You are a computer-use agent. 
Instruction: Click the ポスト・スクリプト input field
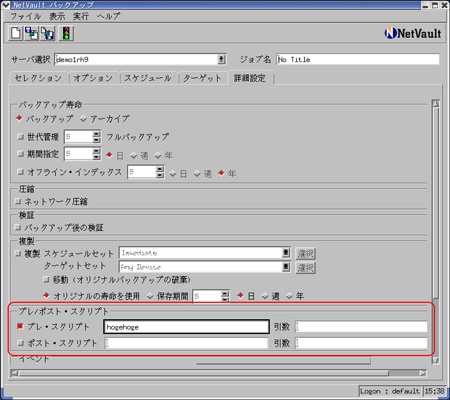pyautogui.click(x=186, y=343)
